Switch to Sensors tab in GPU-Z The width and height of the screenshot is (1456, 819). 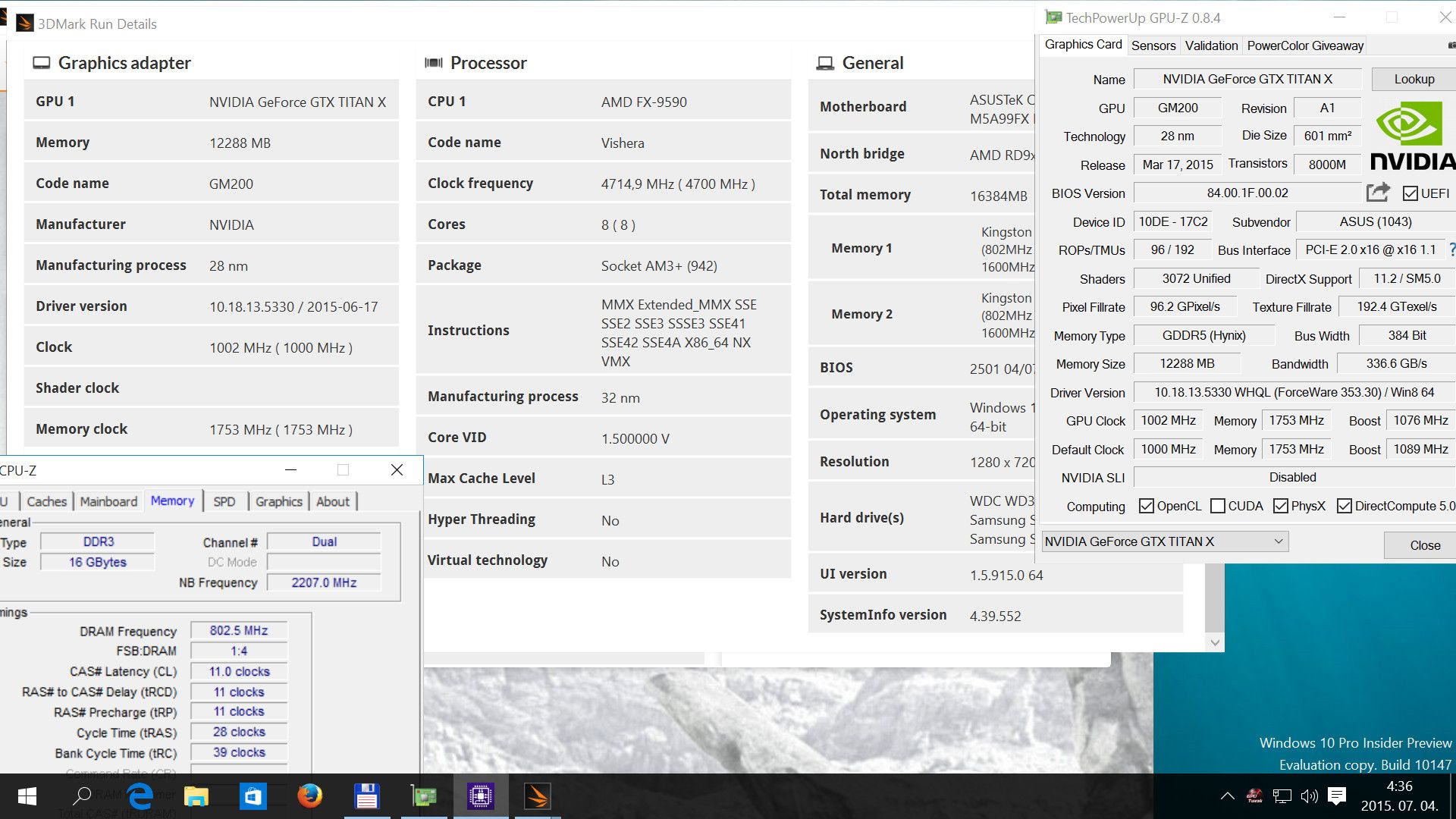click(x=1153, y=45)
